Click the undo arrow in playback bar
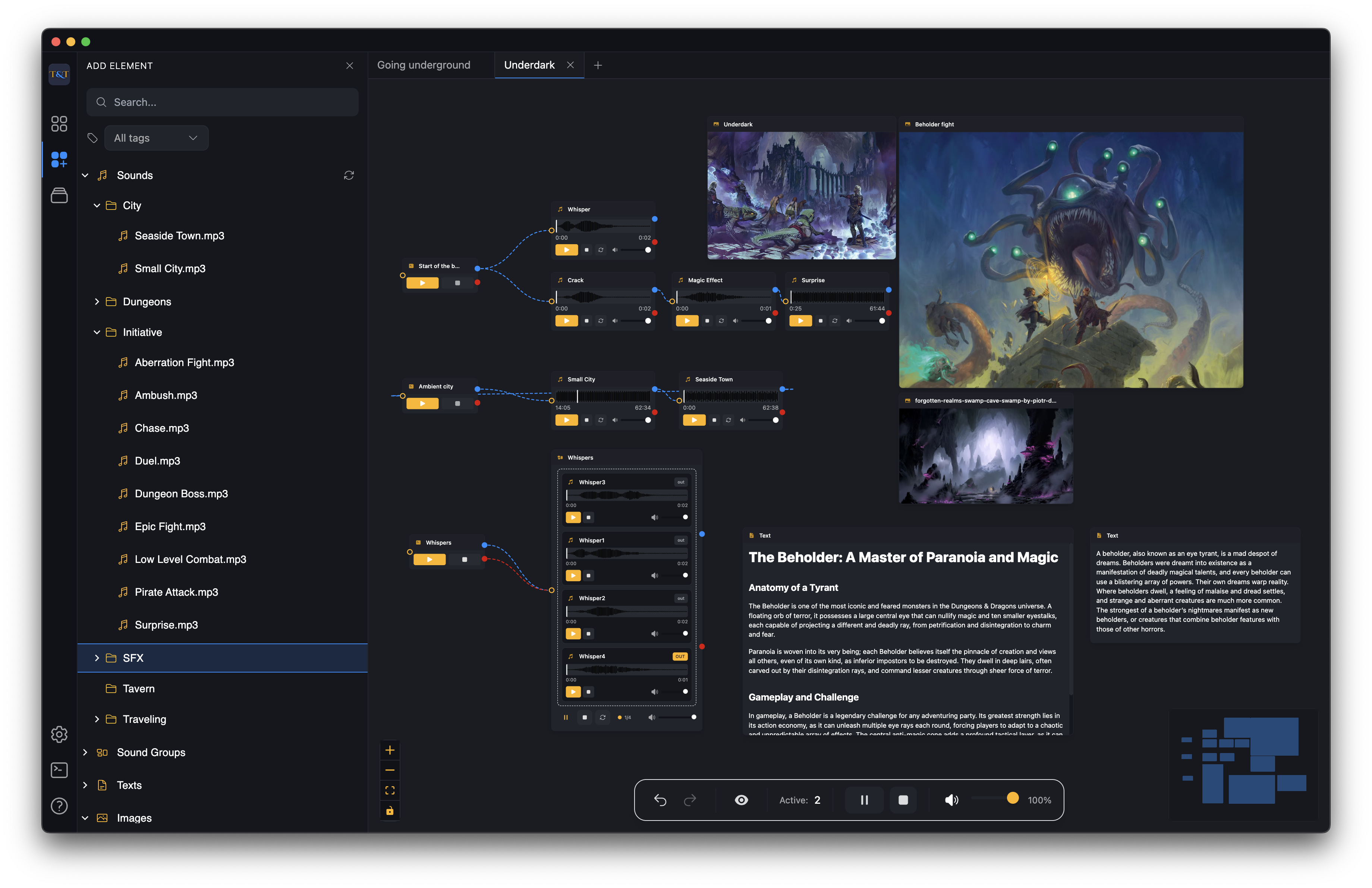 [x=660, y=800]
